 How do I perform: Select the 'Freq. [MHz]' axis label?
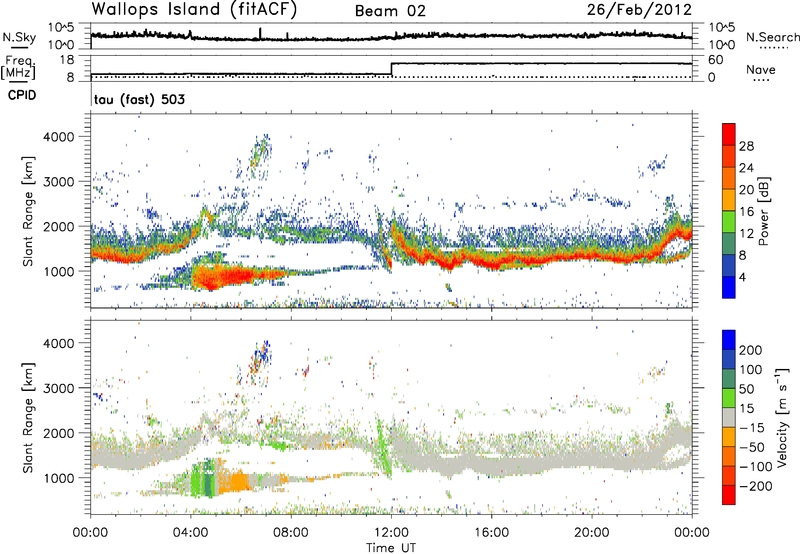[x=18, y=67]
